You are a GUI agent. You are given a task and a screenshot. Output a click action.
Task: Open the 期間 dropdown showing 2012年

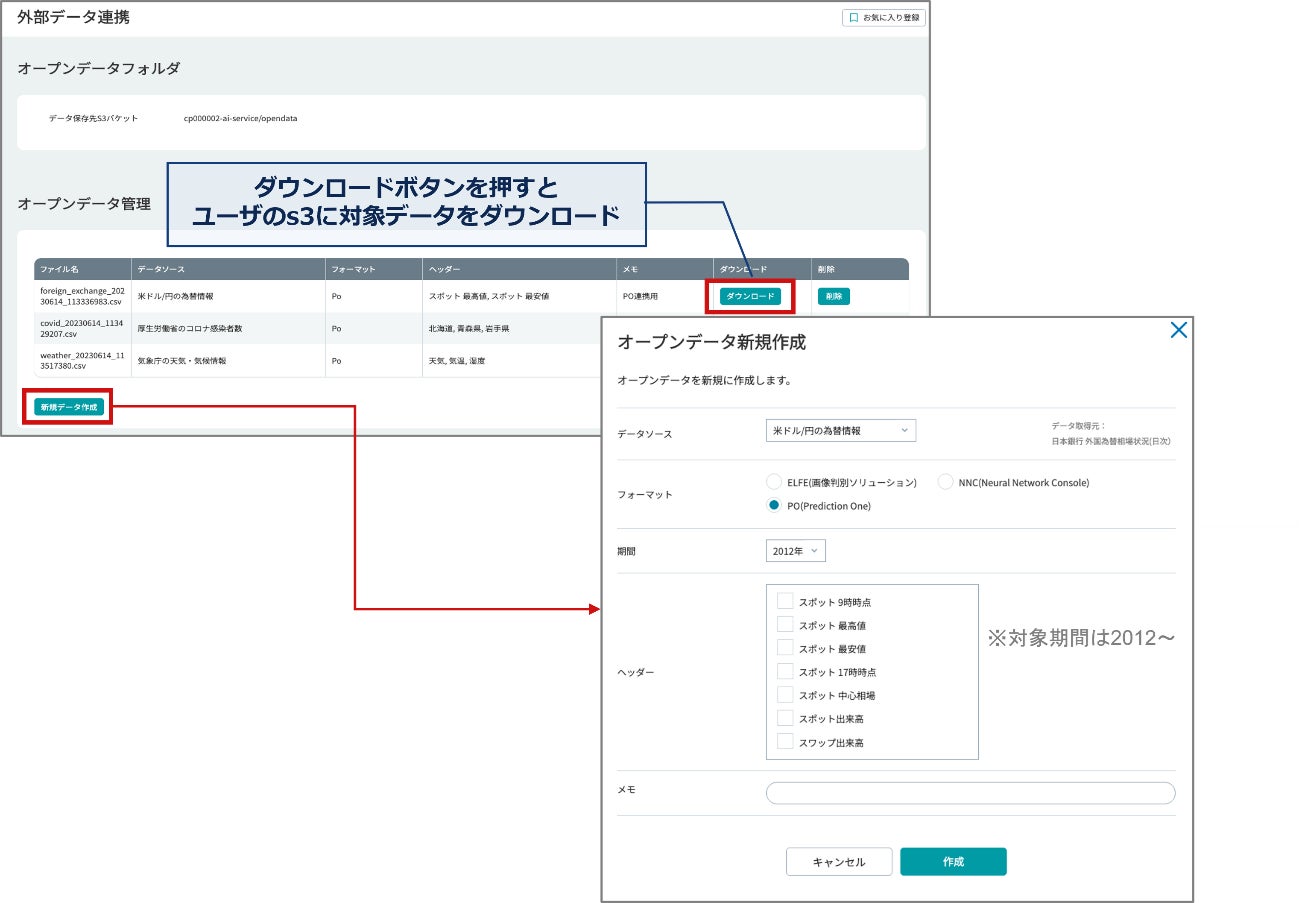coord(796,551)
